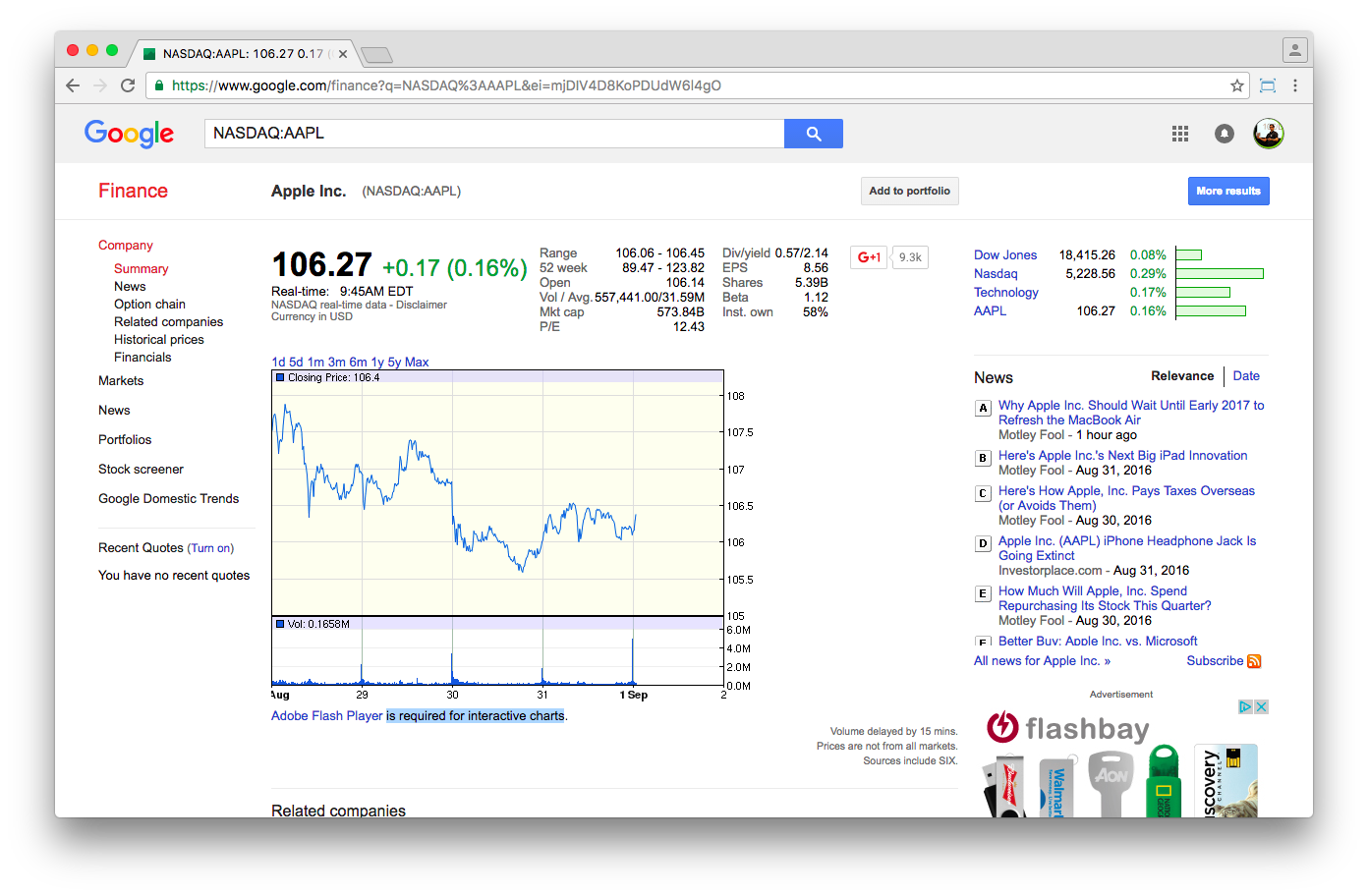Set chart range to 6m
This screenshot has width=1368, height=896.
(359, 363)
